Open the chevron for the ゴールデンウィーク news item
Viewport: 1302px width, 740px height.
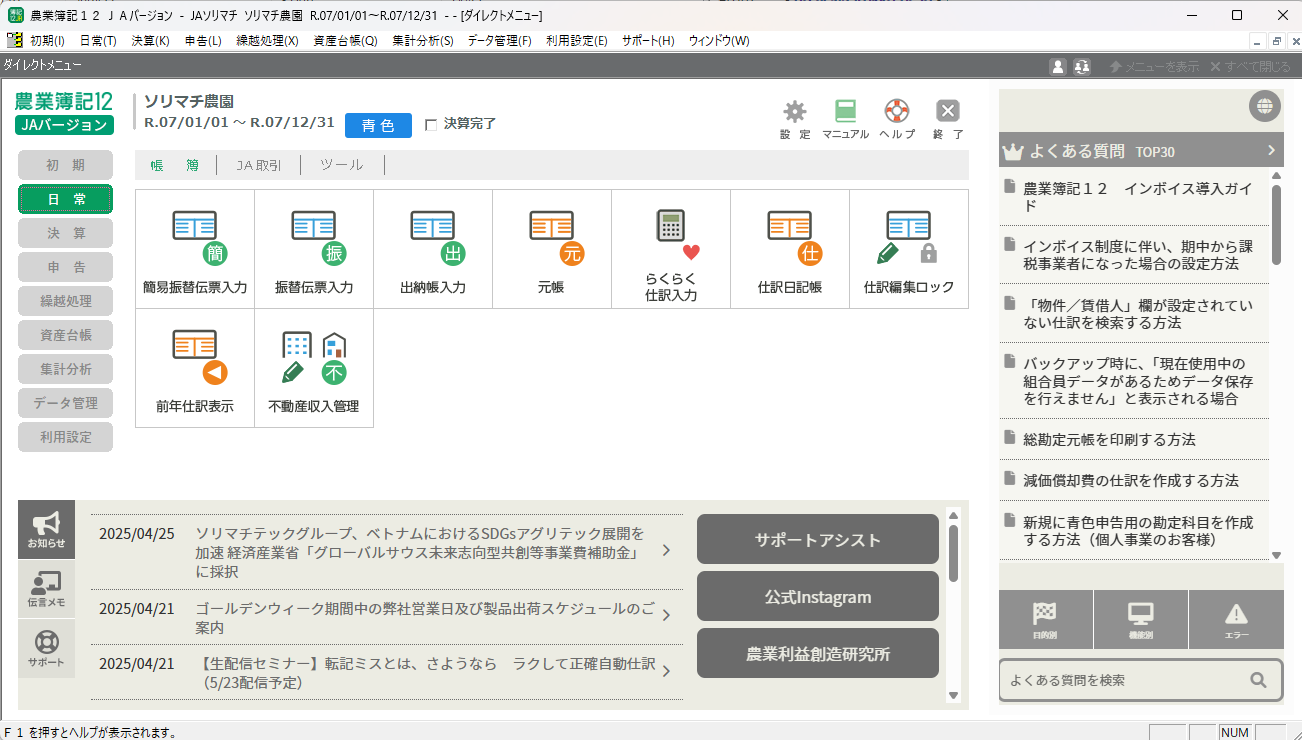pyautogui.click(x=666, y=617)
